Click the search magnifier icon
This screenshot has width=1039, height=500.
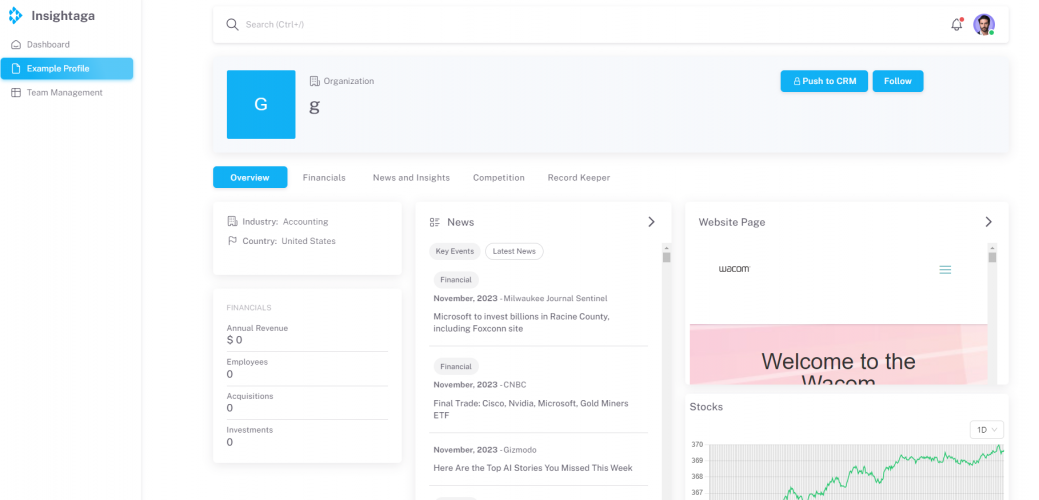(x=232, y=25)
